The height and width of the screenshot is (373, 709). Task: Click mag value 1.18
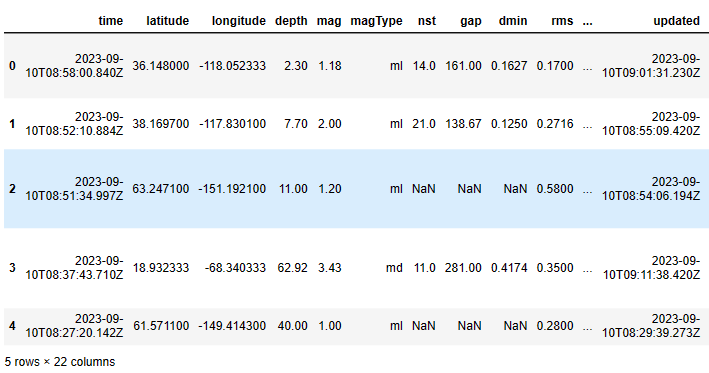pos(330,66)
